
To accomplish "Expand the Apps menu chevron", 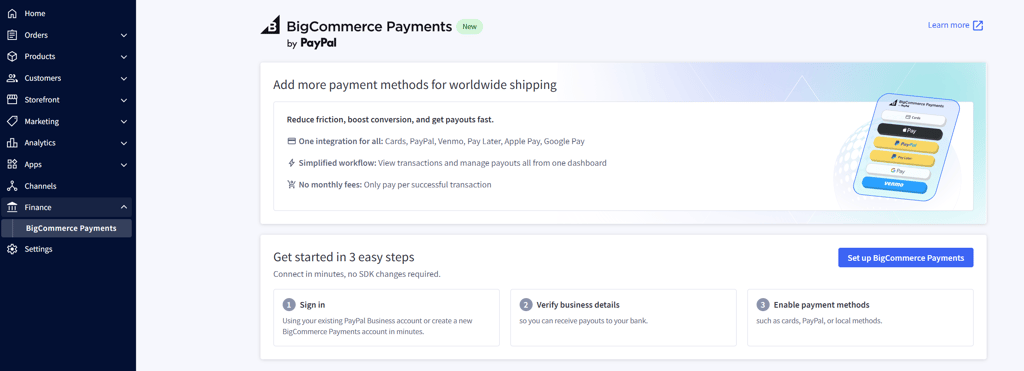I will (x=124, y=165).
